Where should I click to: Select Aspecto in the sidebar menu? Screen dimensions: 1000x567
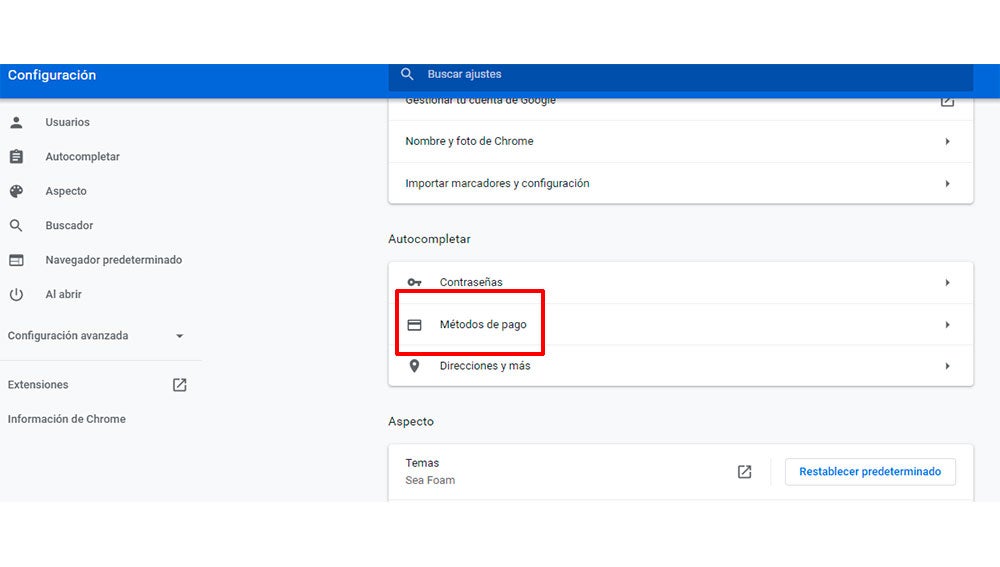pyautogui.click(x=66, y=191)
